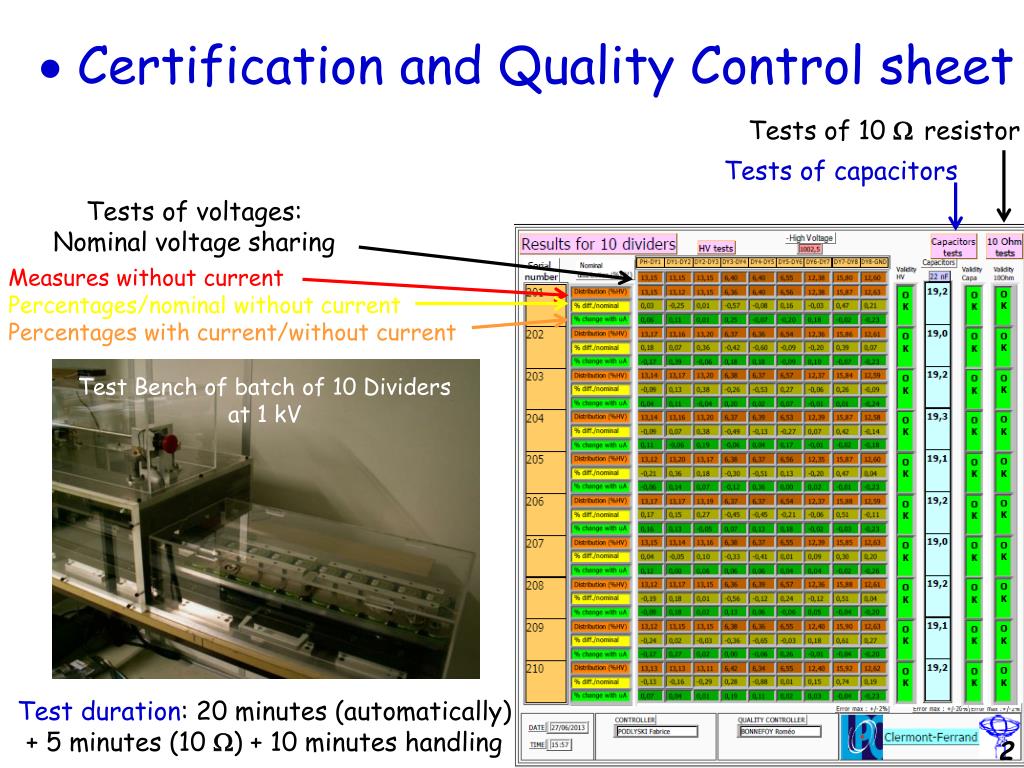Click Validity HV OK indicator for serial 205
The width and height of the screenshot is (1024, 768).
(905, 472)
